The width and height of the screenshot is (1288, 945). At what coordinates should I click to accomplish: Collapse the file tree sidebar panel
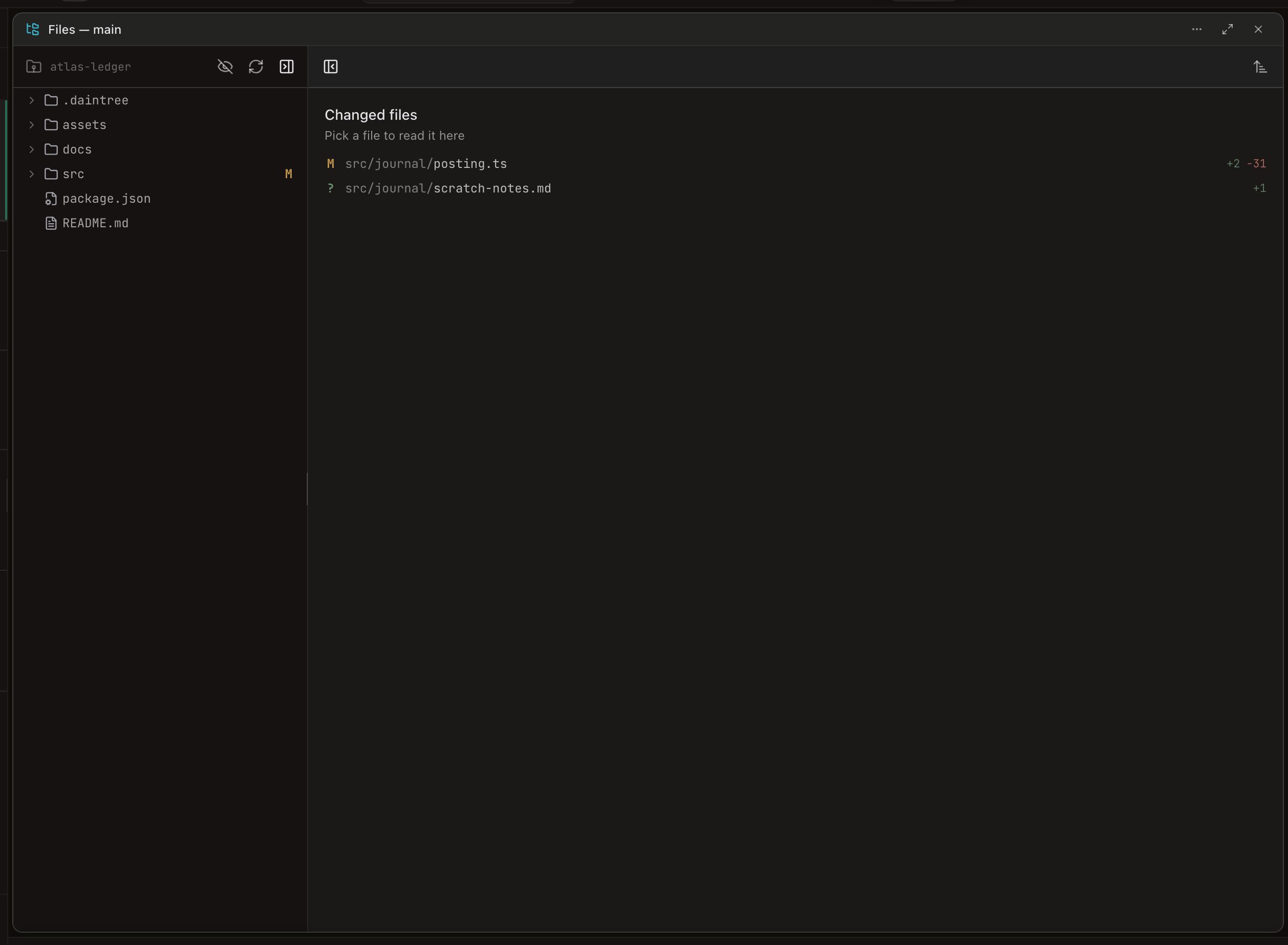287,67
